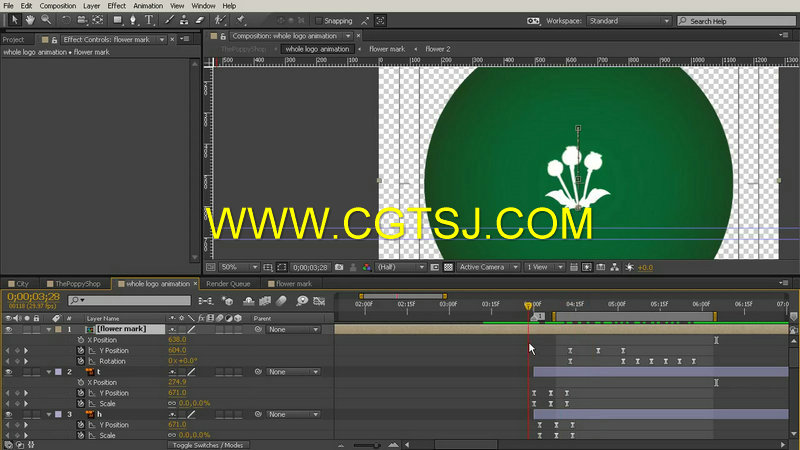The width and height of the screenshot is (800, 450).
Task: Open the Animation menu
Action: 148,6
